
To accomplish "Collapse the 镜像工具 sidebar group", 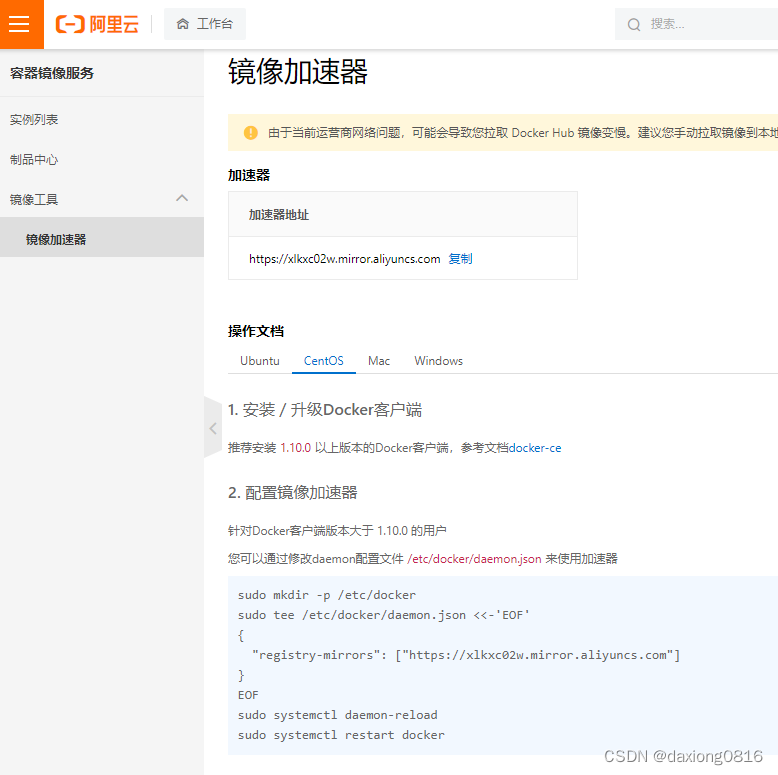I will (x=102, y=199).
